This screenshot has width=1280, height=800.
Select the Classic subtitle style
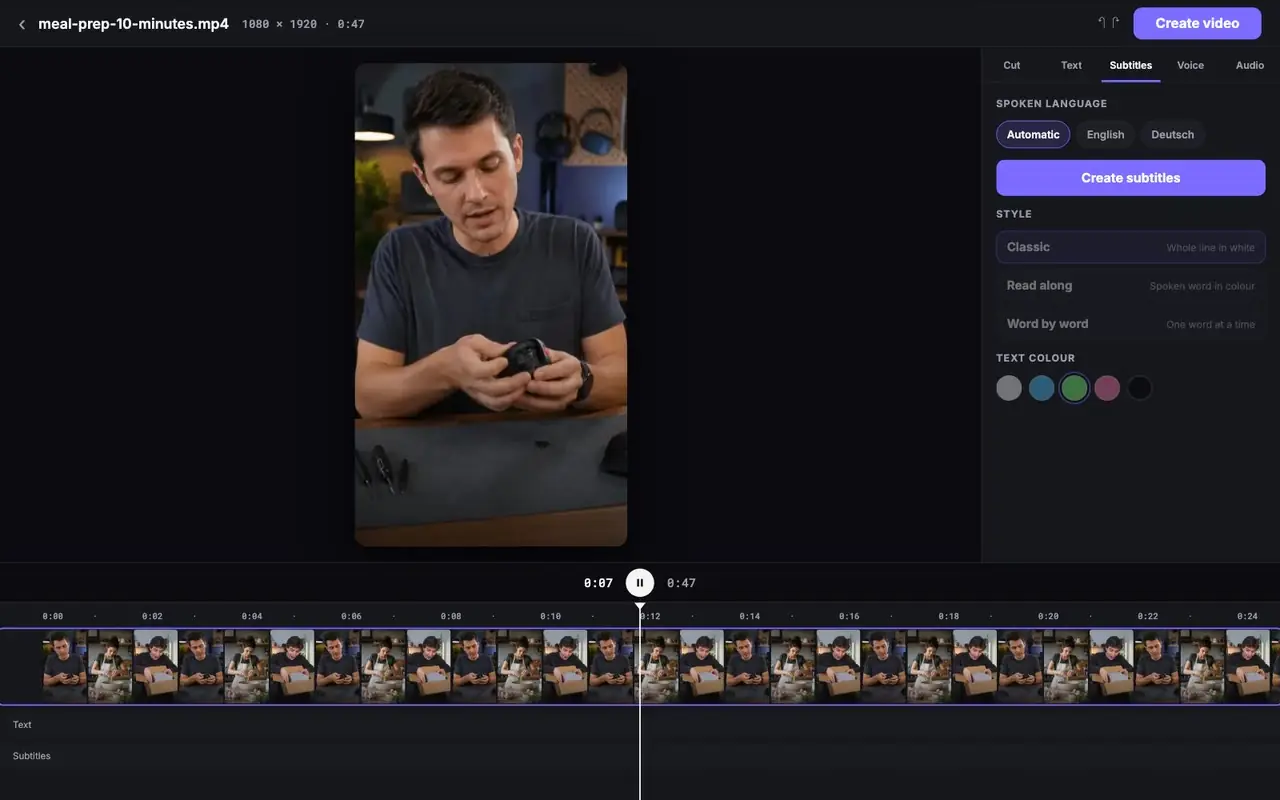tap(1130, 247)
